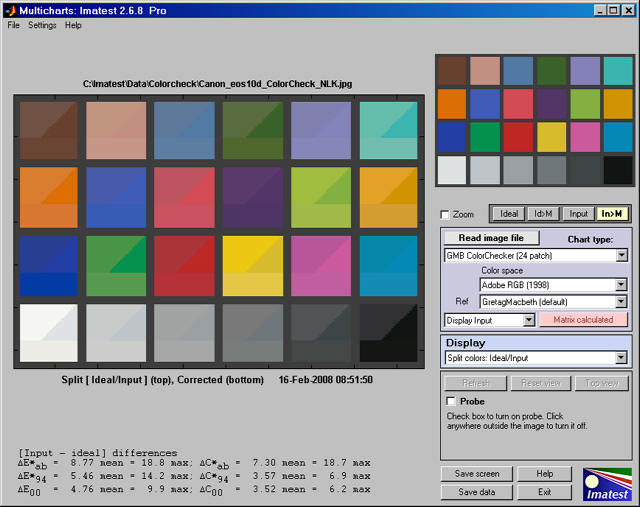Click the magenta patch in main chart
This screenshot has width=640, height=507.
(x=321, y=266)
